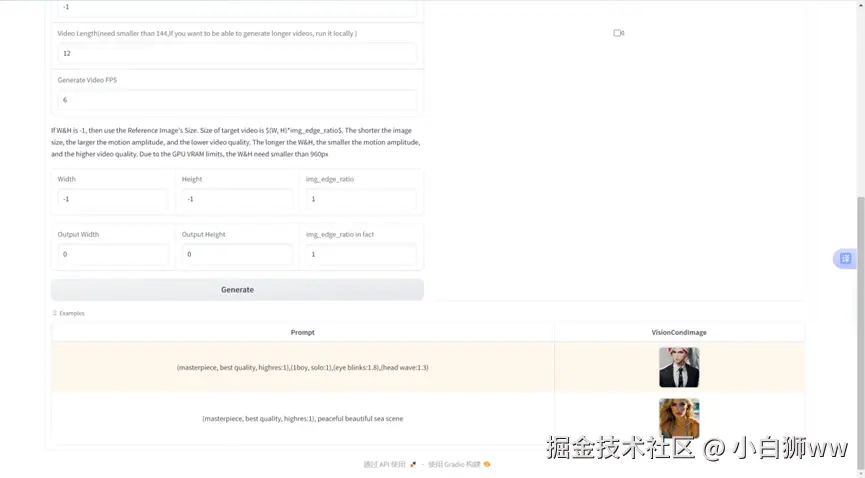The image size is (865, 478).
Task: Click the video camera icon in output panel
Action: pyautogui.click(x=618, y=33)
